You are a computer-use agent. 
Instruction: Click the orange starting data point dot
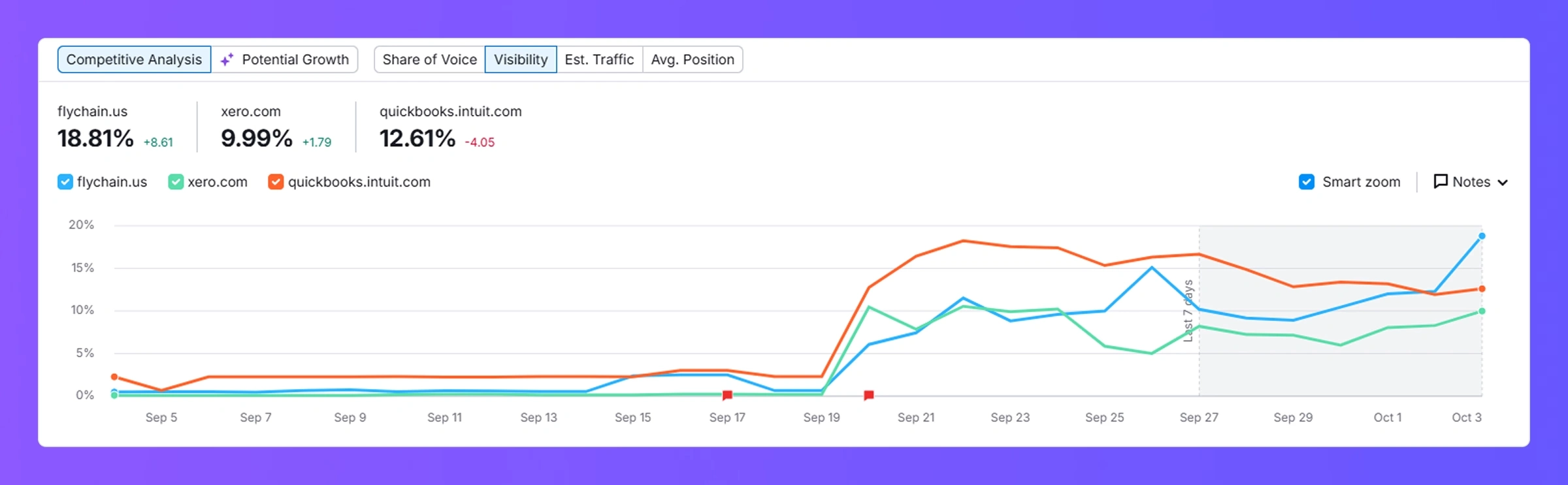click(x=114, y=377)
